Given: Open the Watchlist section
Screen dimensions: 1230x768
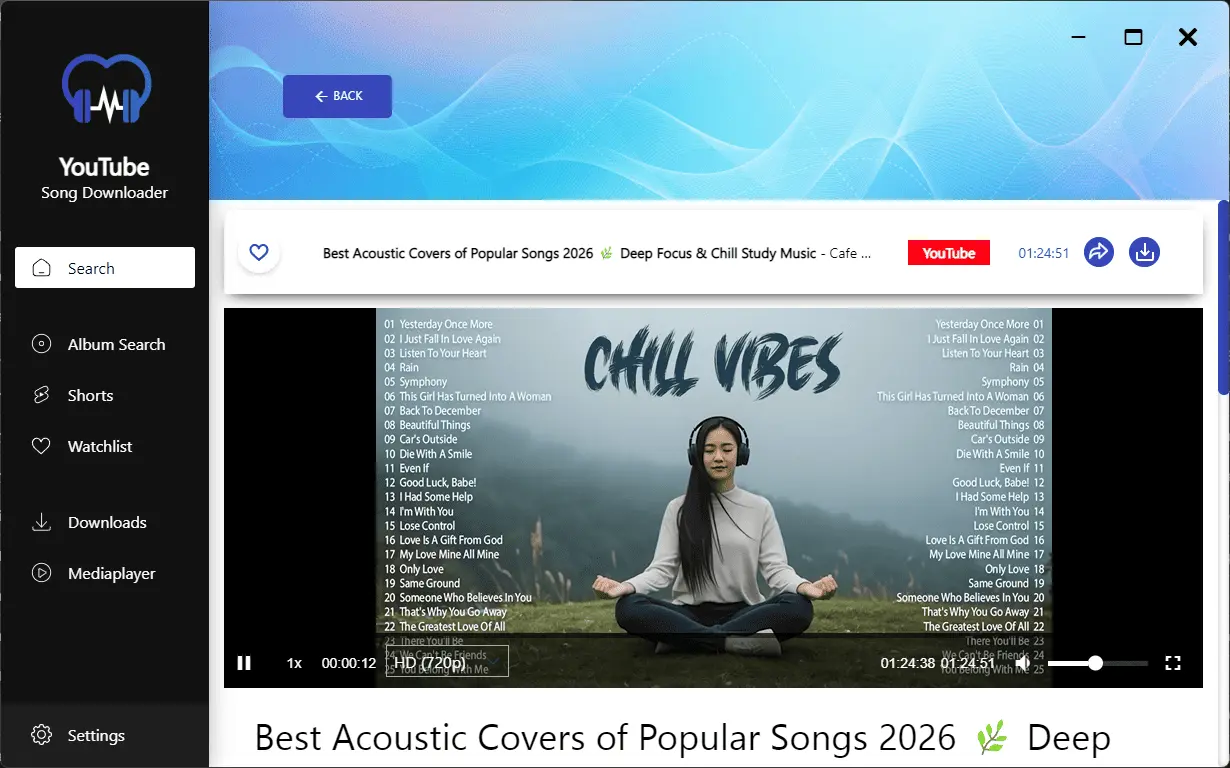Looking at the screenshot, I should tap(105, 446).
